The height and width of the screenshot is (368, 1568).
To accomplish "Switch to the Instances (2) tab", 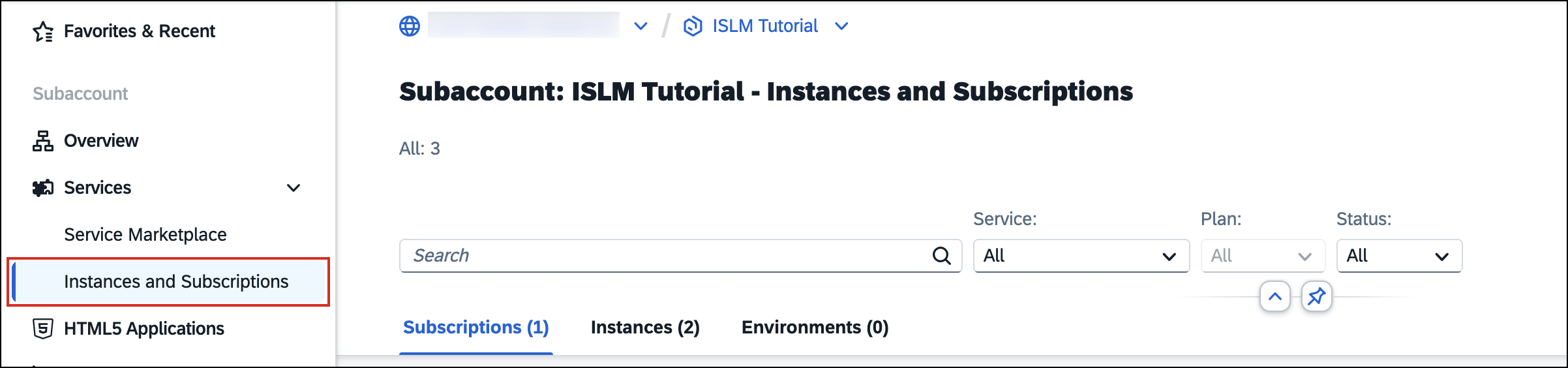I will coord(645,327).
